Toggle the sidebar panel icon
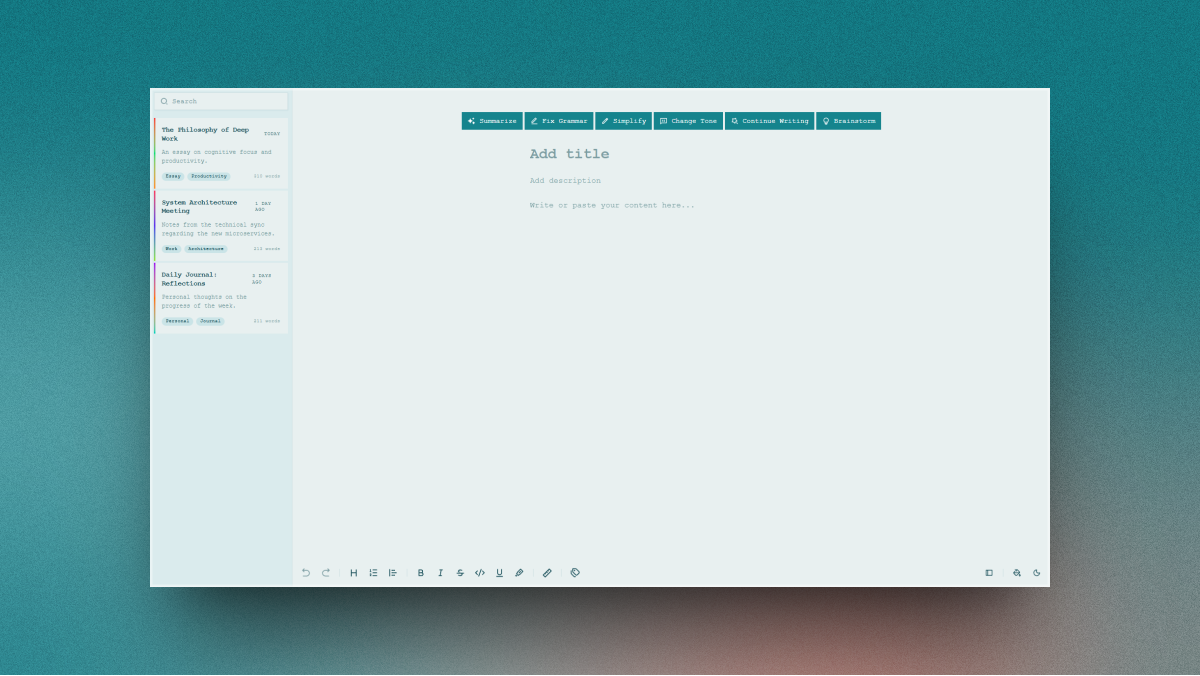This screenshot has height=676, width=1200. click(x=989, y=572)
